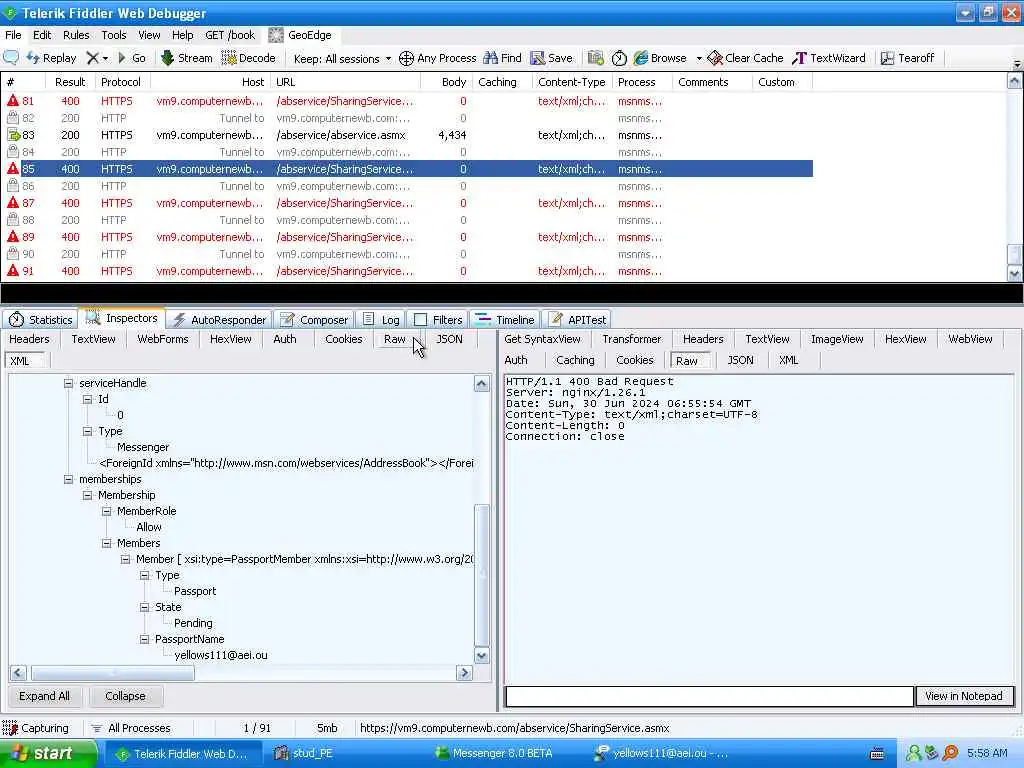
Task: Open the File menu
Action: coord(13,35)
